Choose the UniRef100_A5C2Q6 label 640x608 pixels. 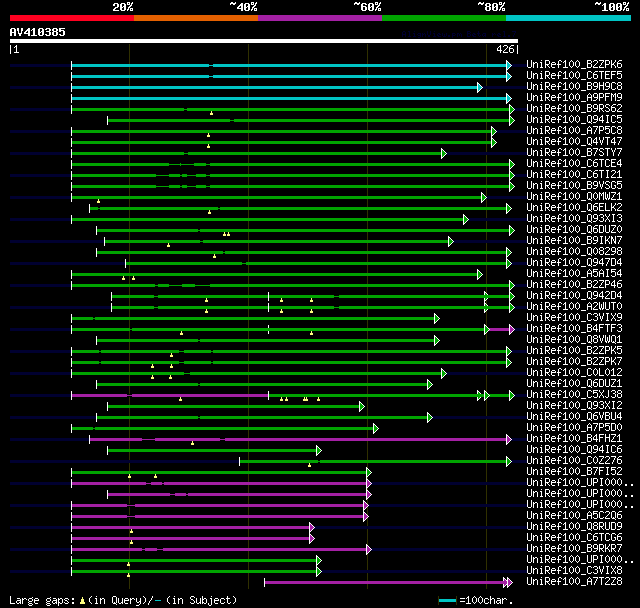pos(574,516)
